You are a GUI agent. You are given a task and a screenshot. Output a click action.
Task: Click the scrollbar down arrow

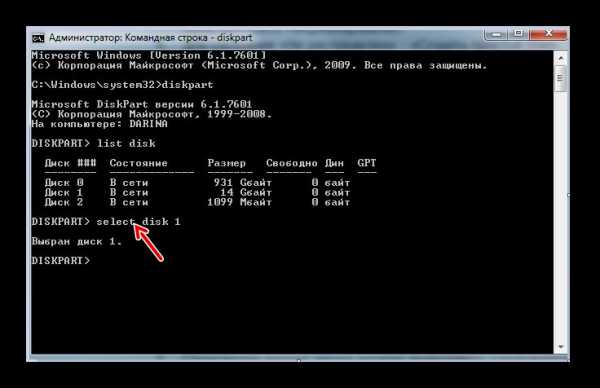[x=561, y=347]
